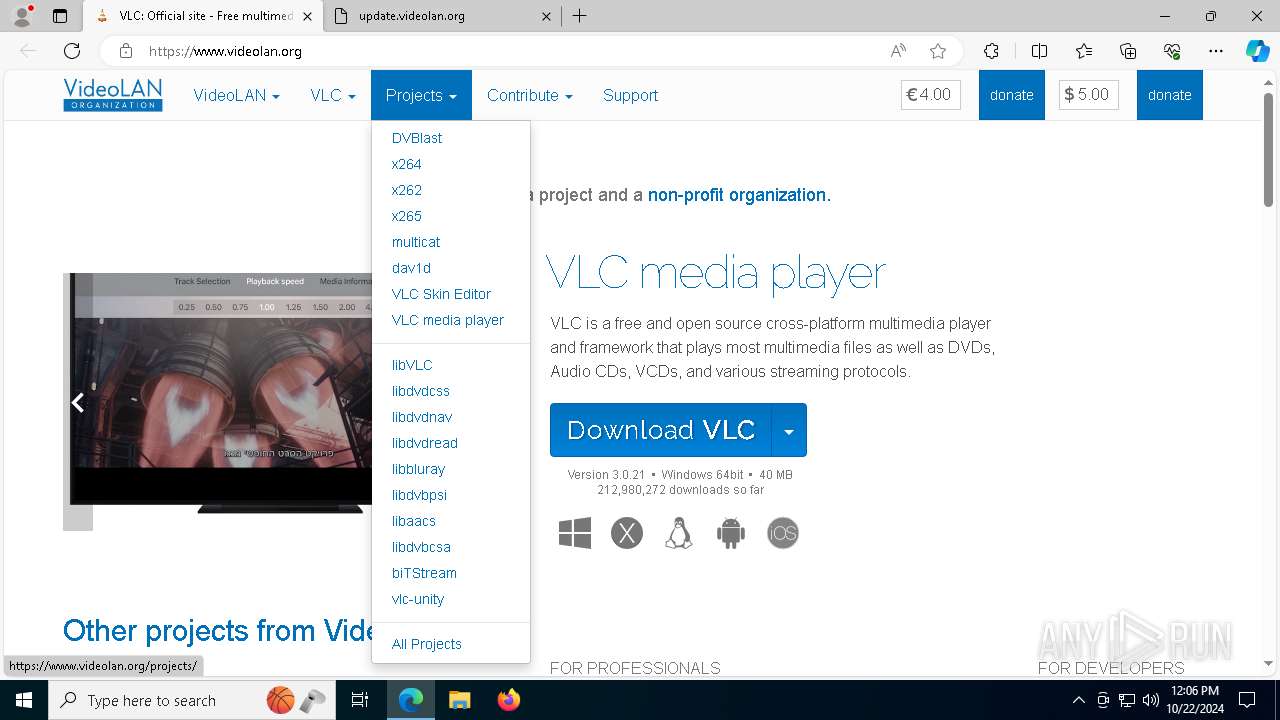Open VLC Skin Editor menu entry

coord(441,294)
